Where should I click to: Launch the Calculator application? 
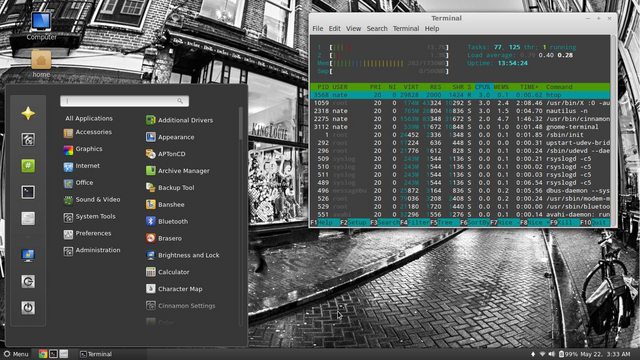(x=168, y=272)
